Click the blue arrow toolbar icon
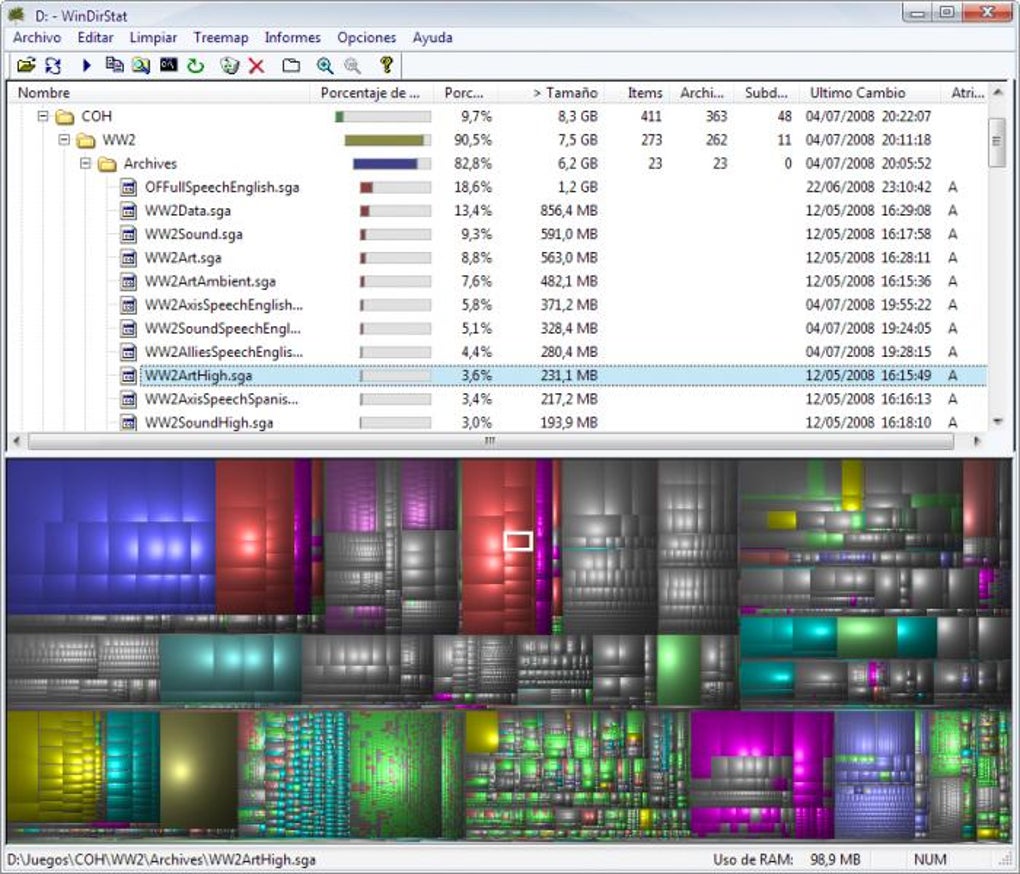1020x874 pixels. tap(87, 65)
